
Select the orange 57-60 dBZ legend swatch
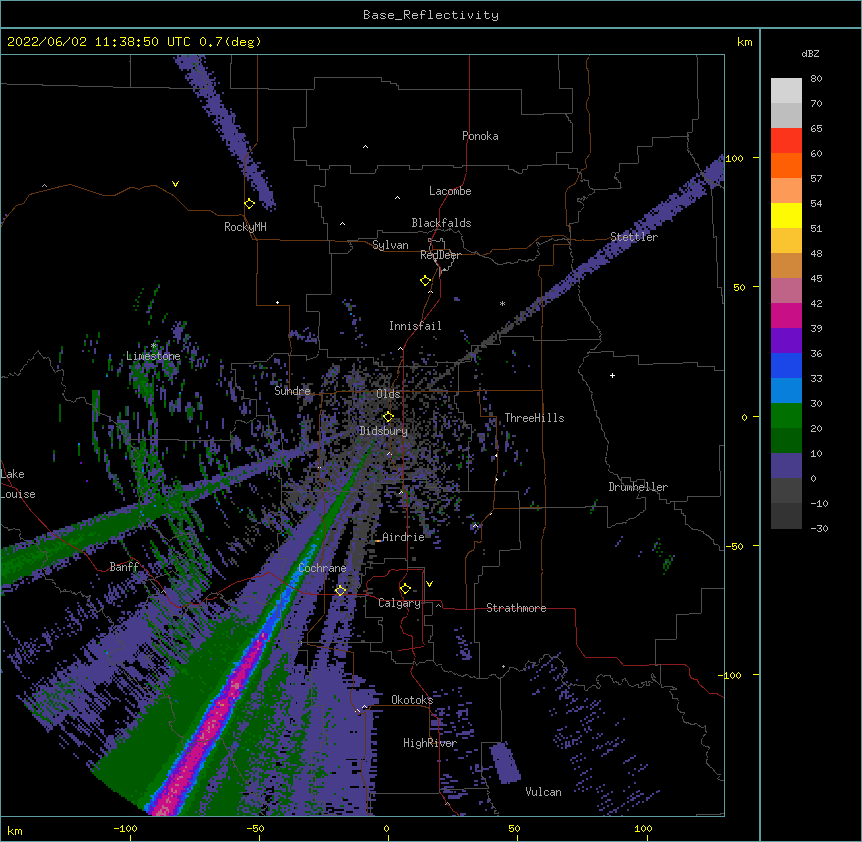786,165
